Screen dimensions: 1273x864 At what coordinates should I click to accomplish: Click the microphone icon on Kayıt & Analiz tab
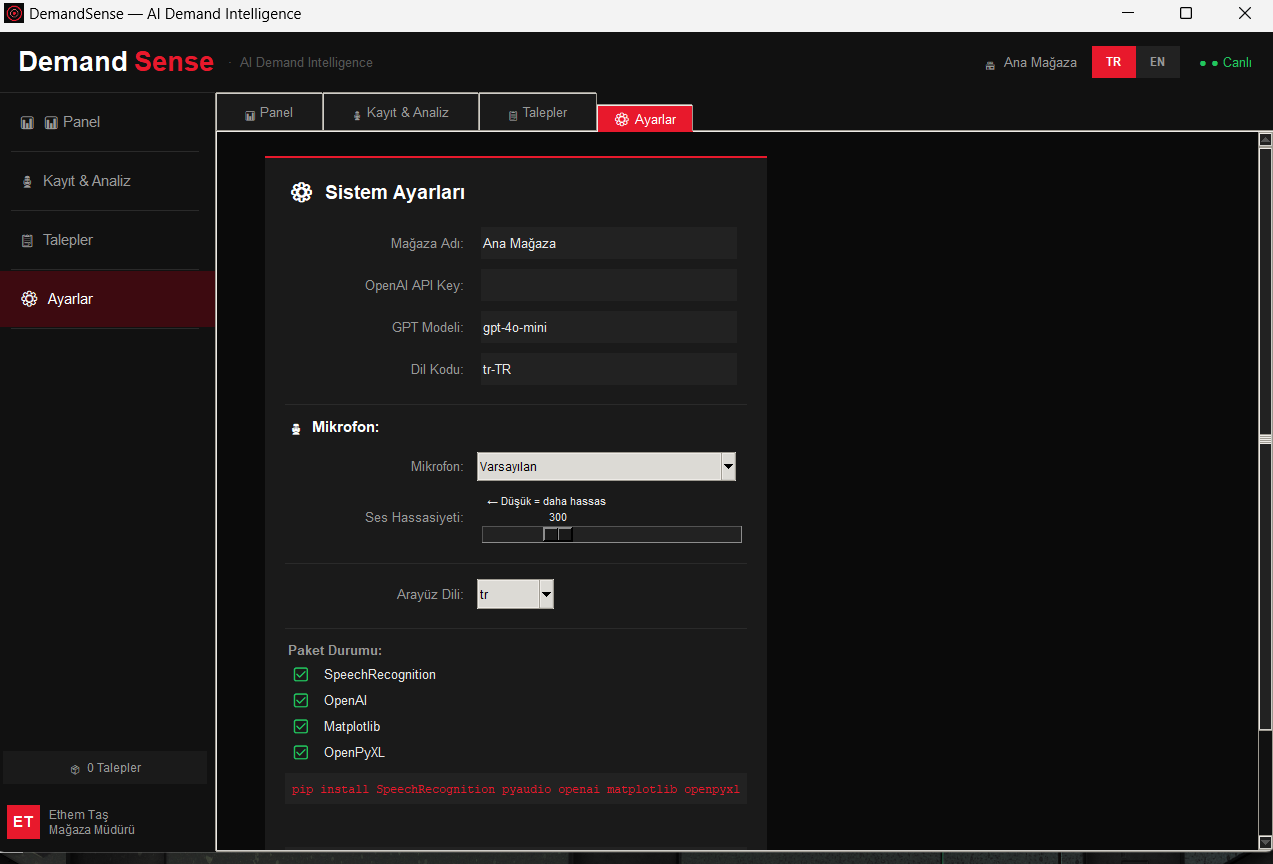[357, 114]
